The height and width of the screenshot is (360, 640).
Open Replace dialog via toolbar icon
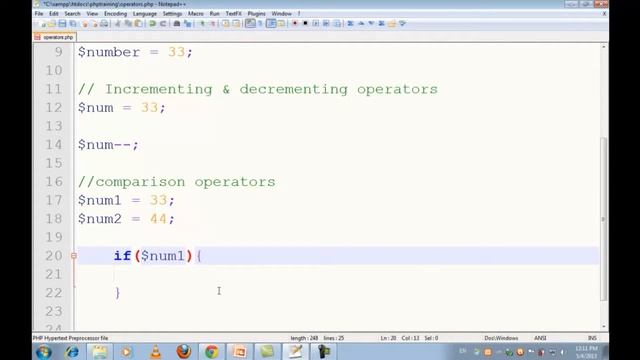[x=187, y=24]
